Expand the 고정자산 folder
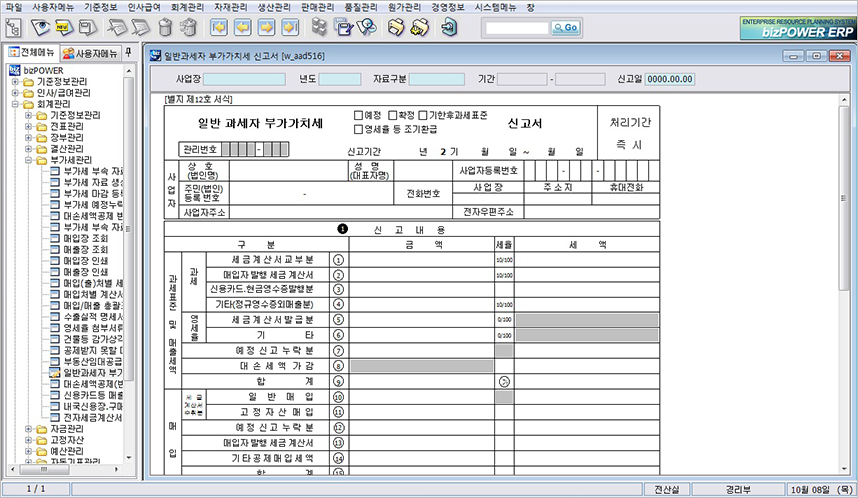 (x=28, y=440)
